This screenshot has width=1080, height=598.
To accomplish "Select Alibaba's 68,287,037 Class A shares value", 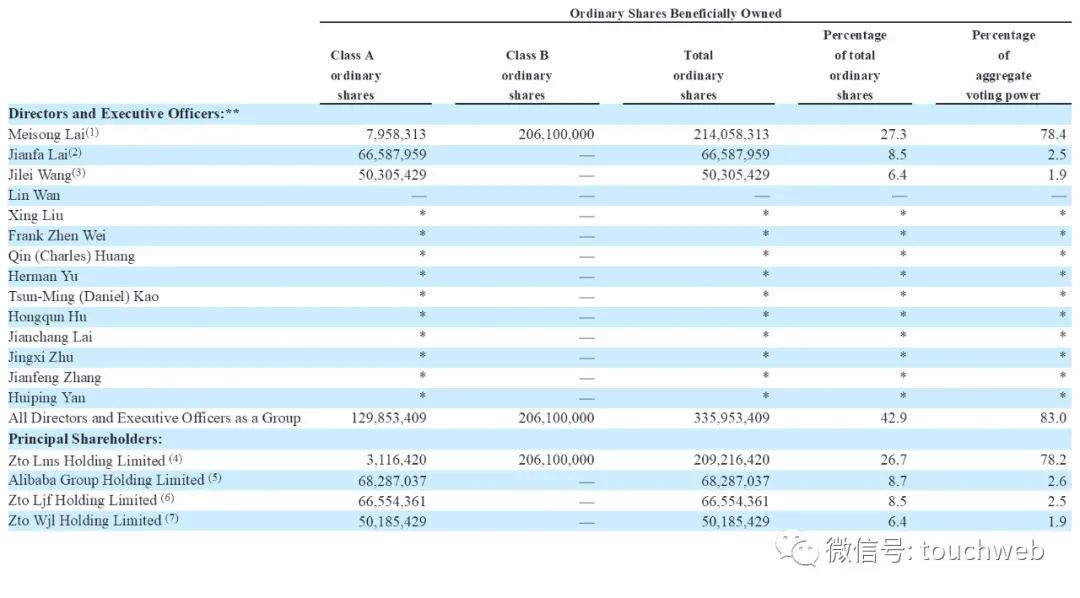I will click(x=392, y=481).
